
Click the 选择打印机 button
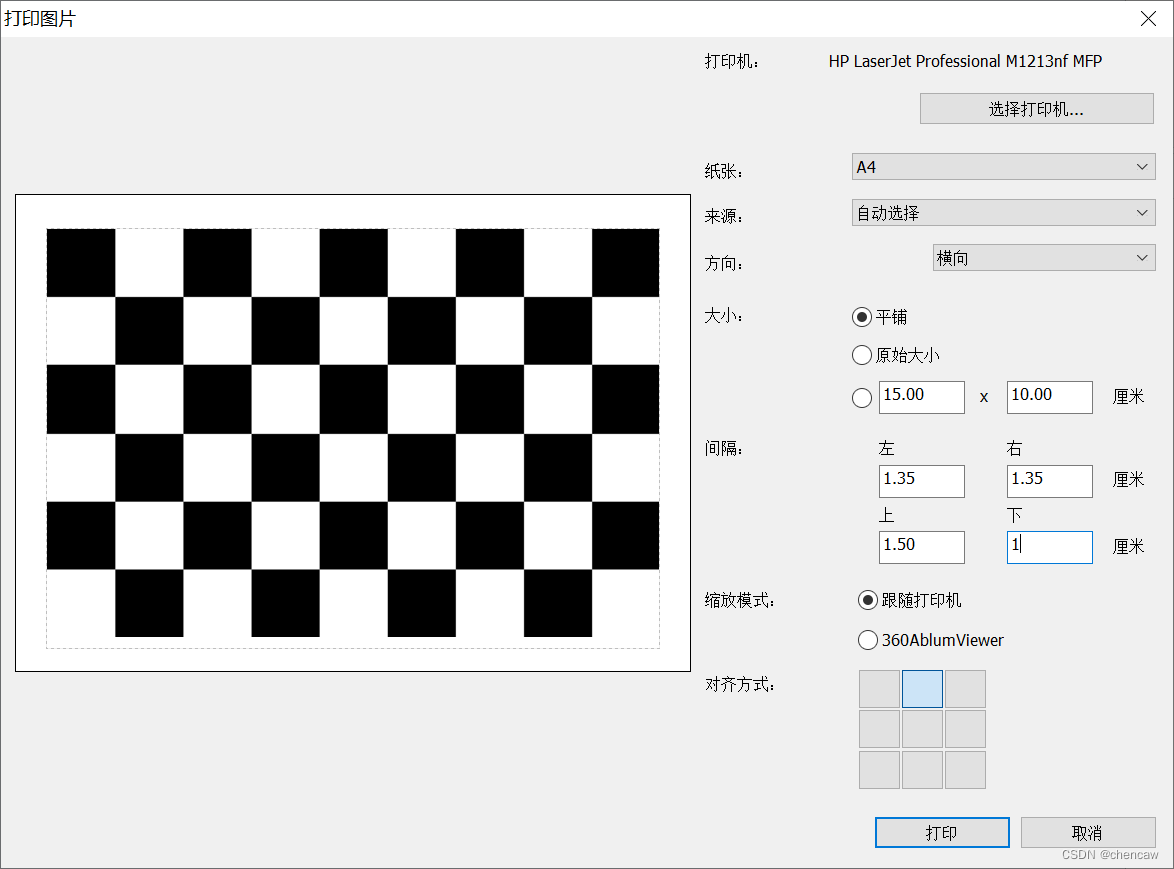[x=1036, y=109]
